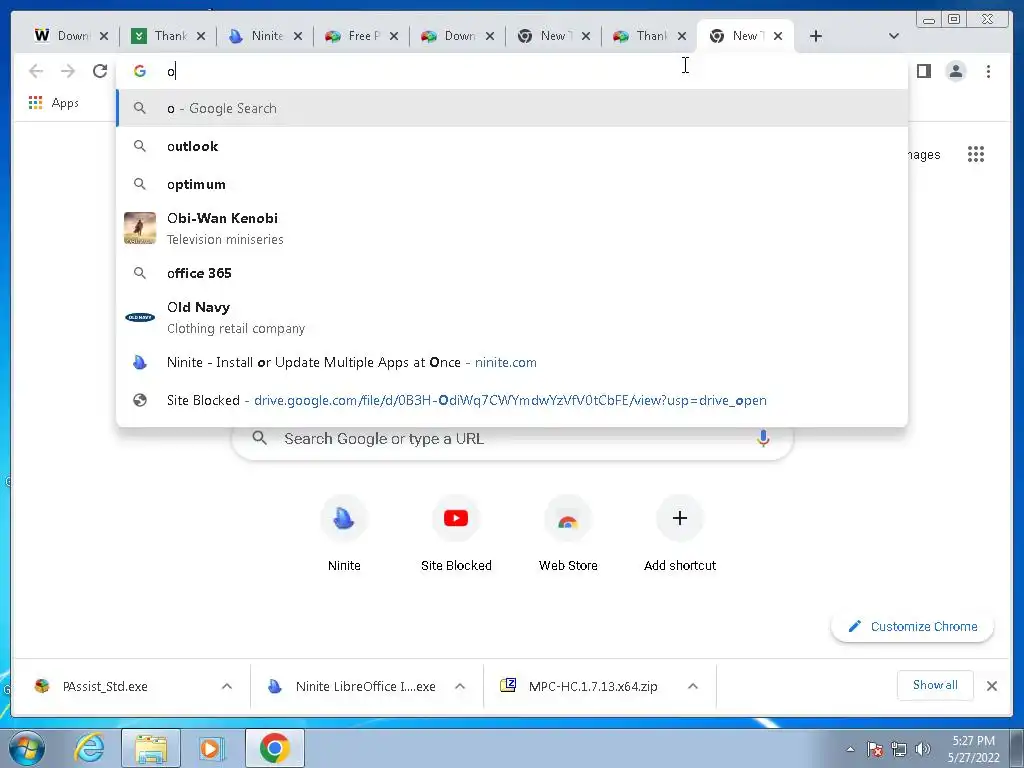The width and height of the screenshot is (1024, 768).
Task: Launch Internet Explorer from taskbar
Action: coord(89,748)
